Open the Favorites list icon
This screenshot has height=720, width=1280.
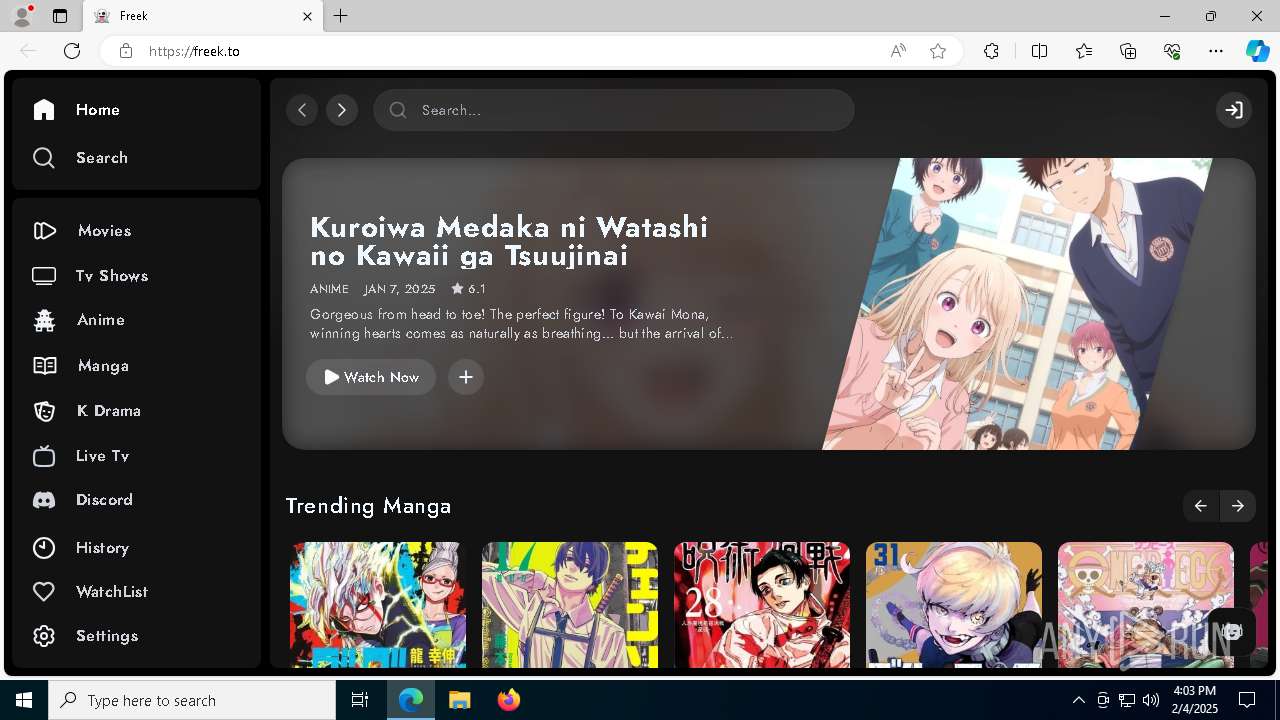[x=1084, y=51]
